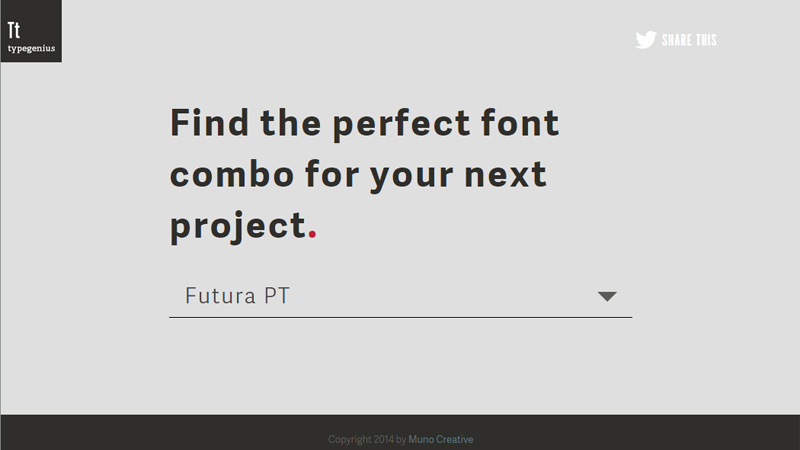Click the word combo in the headline
Image resolution: width=800 pixels, height=450 pixels.
[x=232, y=173]
